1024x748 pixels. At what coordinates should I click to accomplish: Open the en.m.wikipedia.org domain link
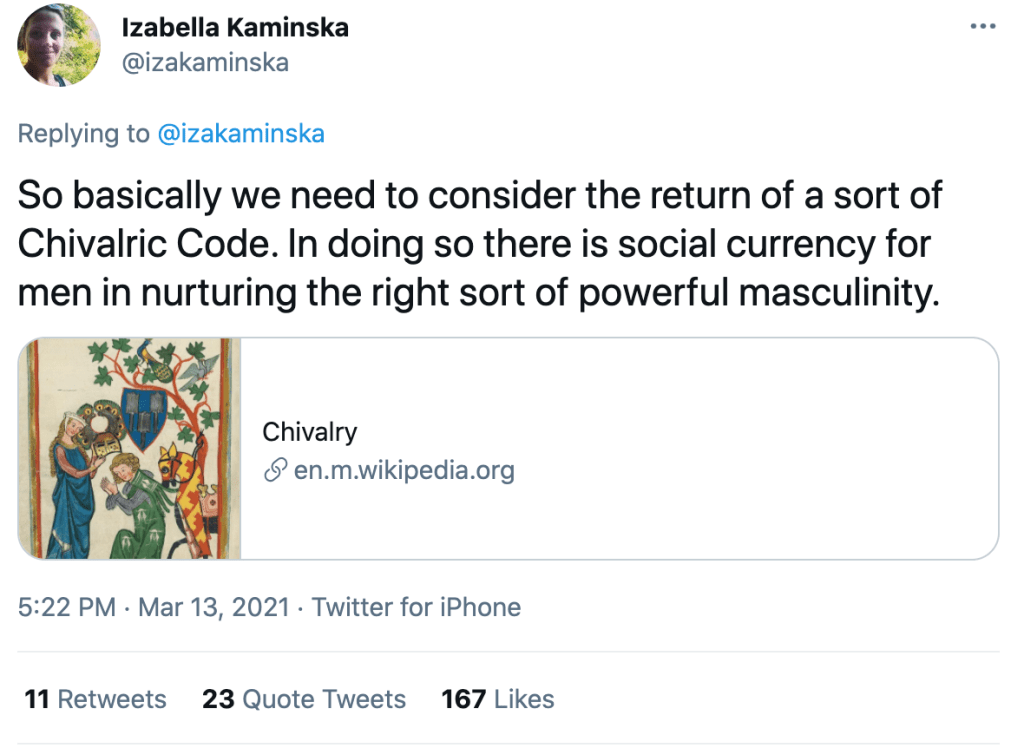[x=404, y=470]
